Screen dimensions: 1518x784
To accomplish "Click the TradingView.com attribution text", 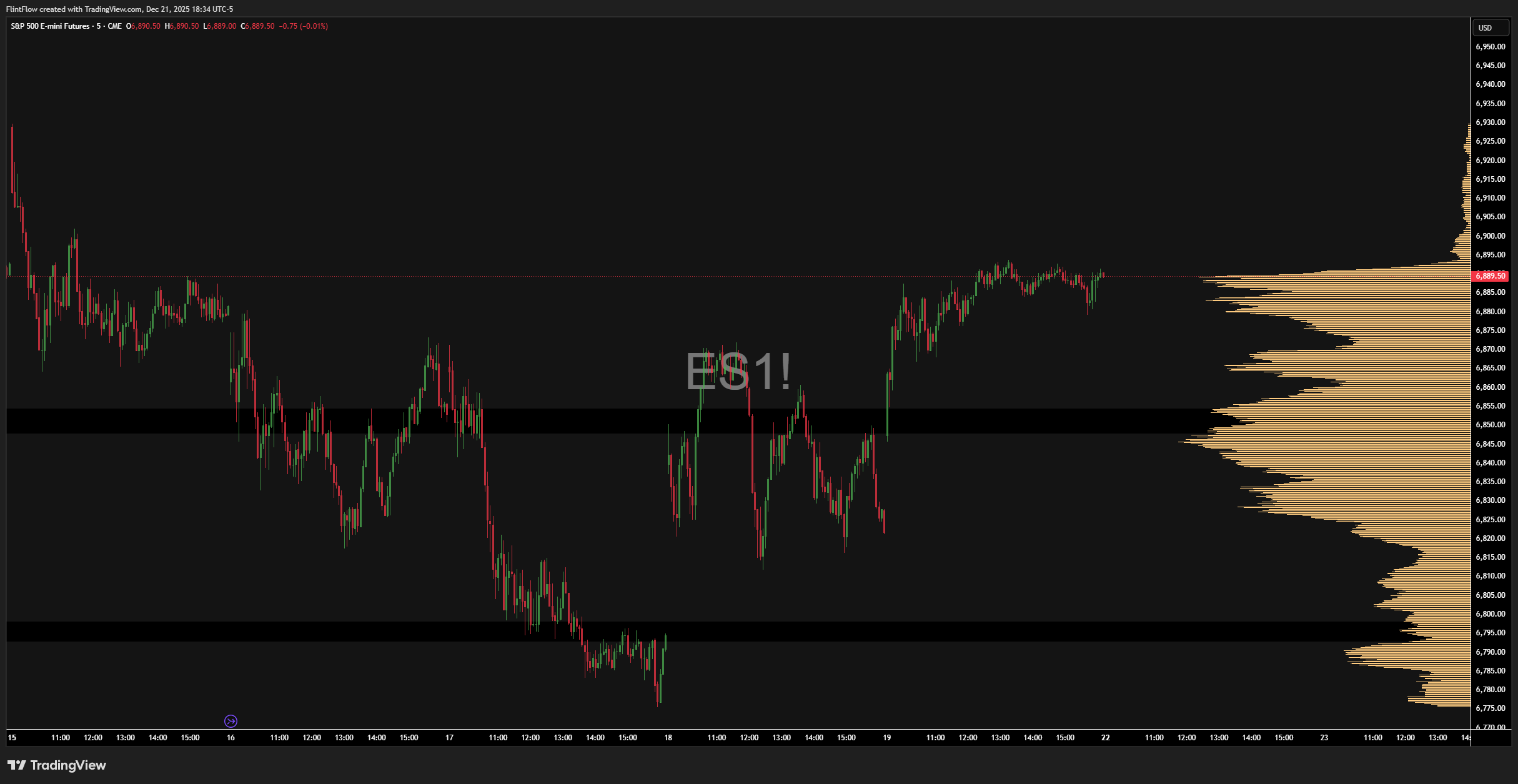I will click(x=112, y=9).
